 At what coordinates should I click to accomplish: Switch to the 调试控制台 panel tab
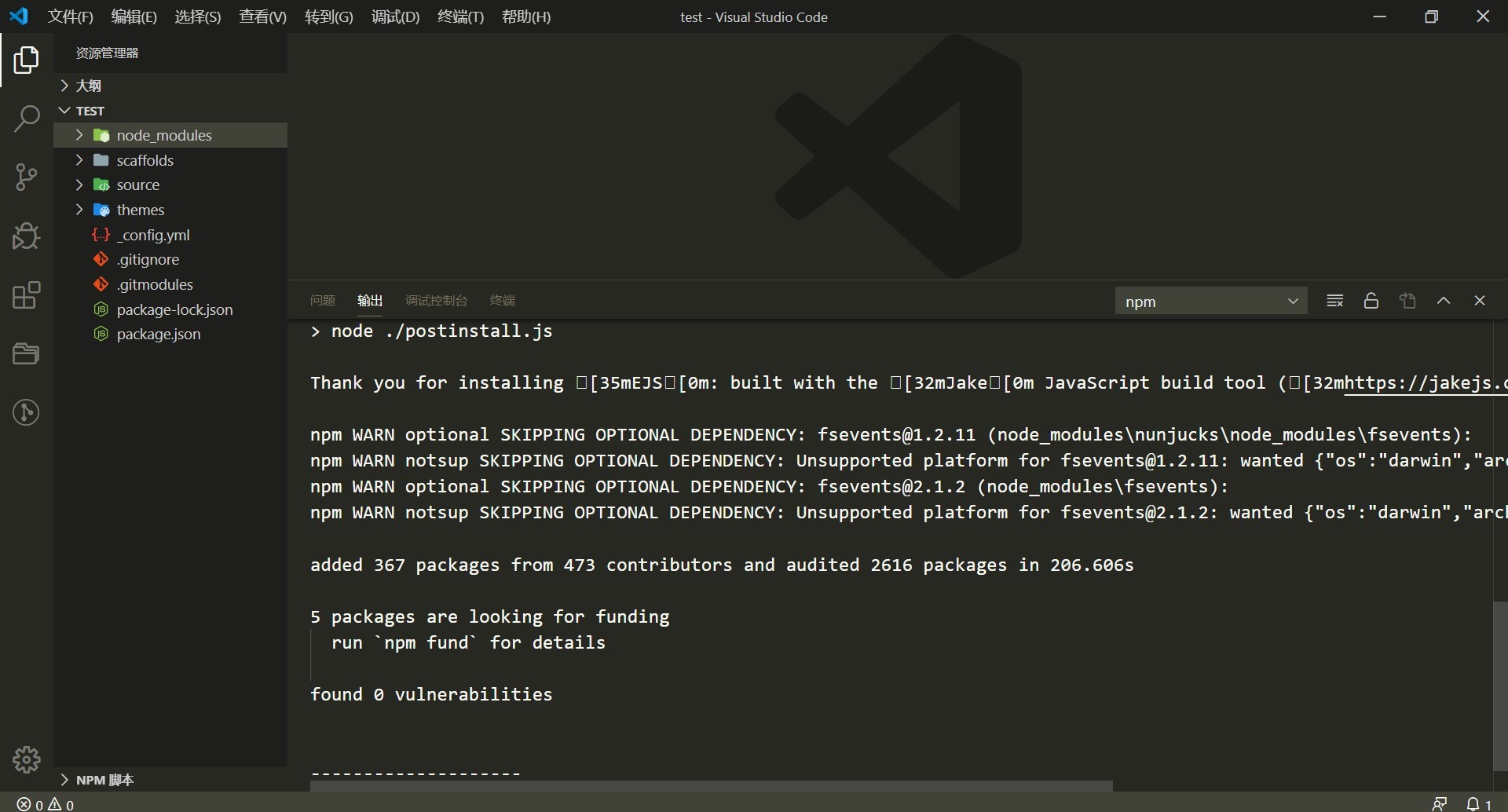point(436,301)
